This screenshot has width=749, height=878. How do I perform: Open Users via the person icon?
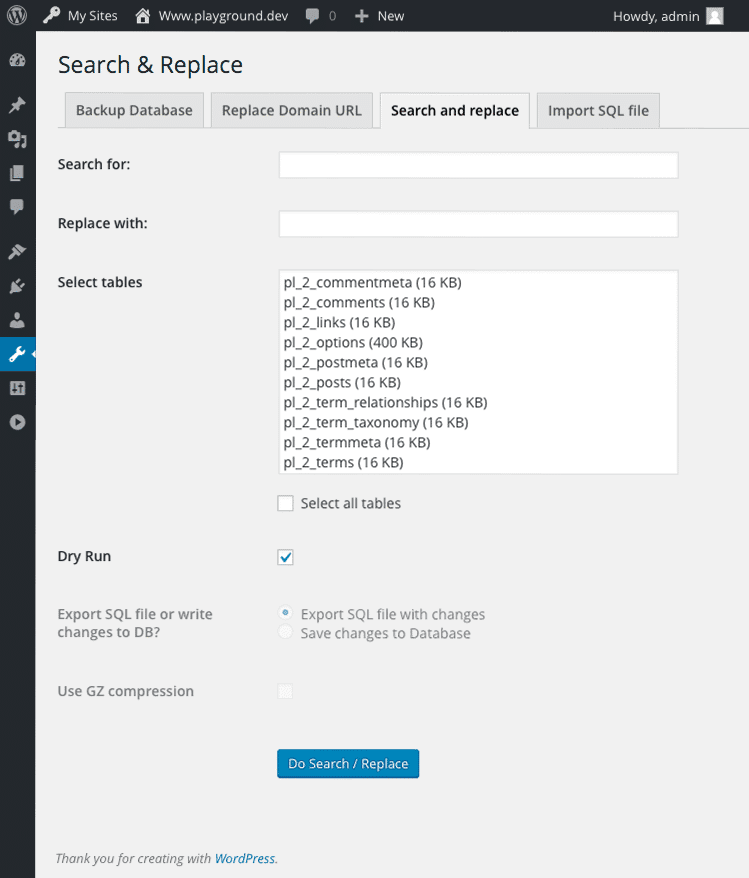[x=17, y=320]
